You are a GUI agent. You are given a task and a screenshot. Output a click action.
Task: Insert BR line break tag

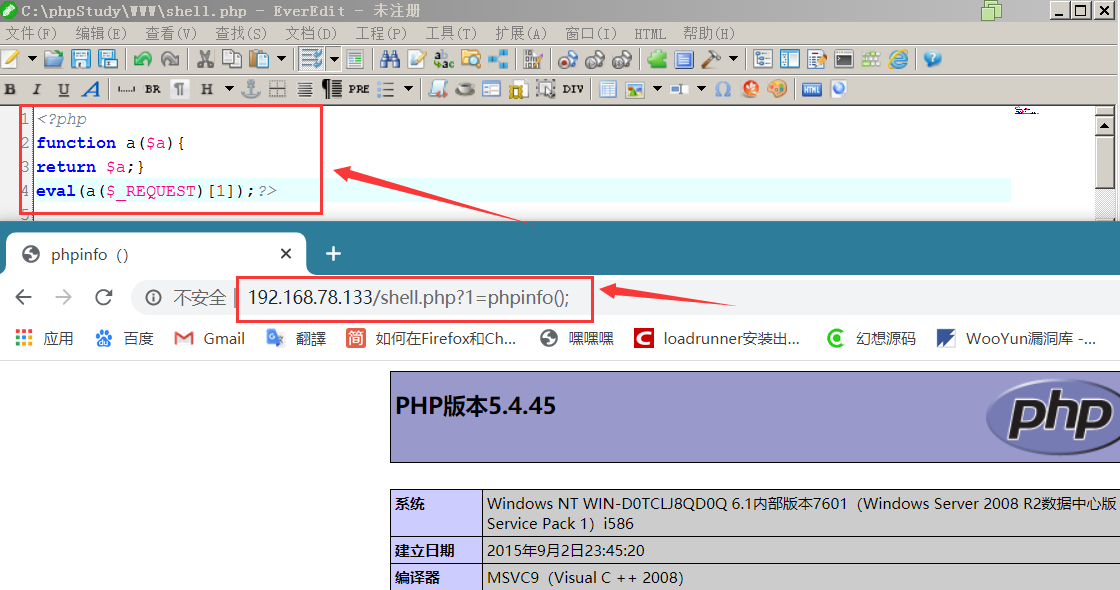153,89
